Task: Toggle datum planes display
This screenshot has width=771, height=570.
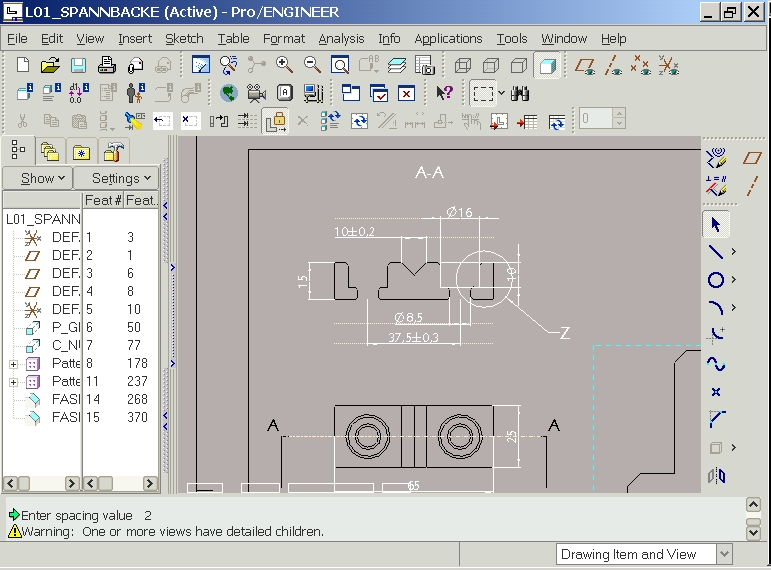Action: click(586, 66)
